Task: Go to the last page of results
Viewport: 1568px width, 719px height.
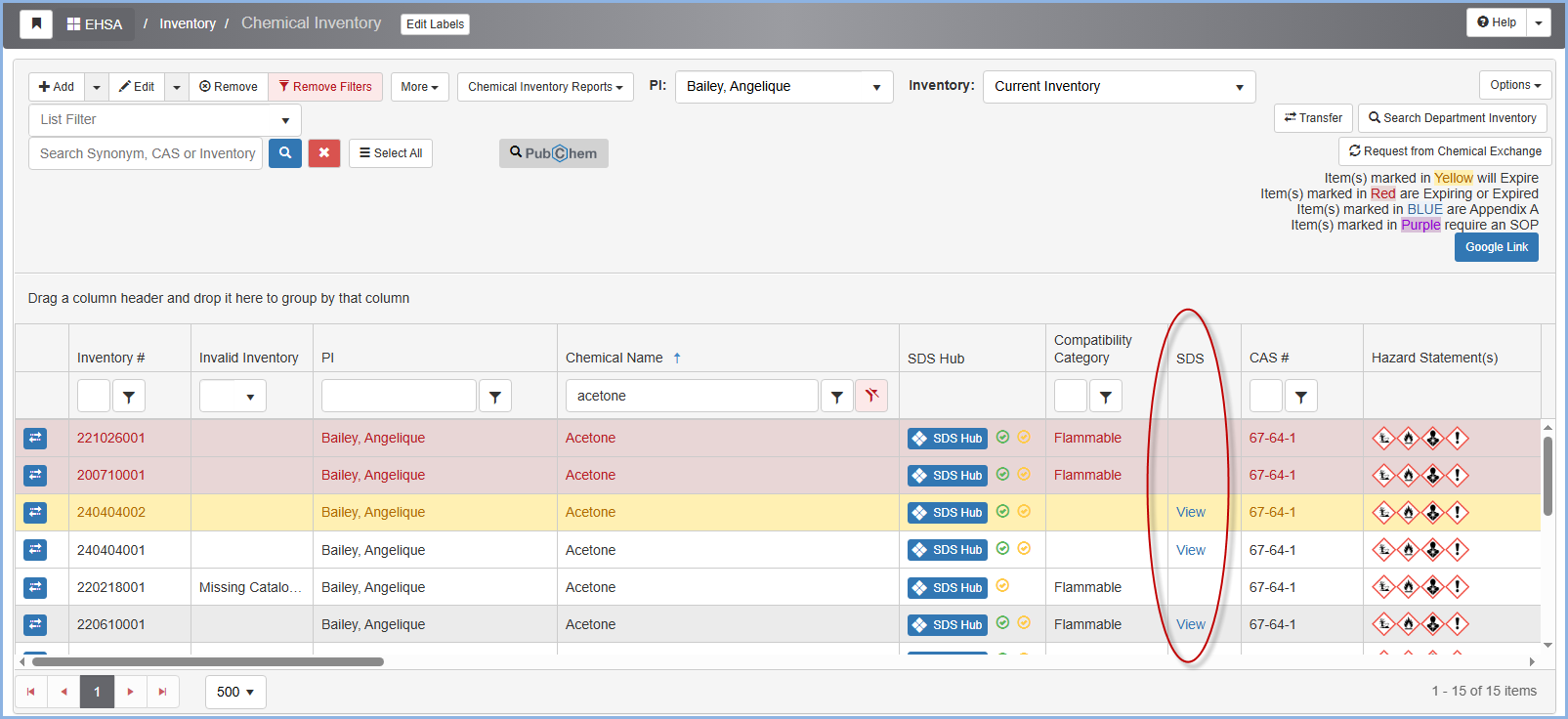Action: tap(163, 692)
